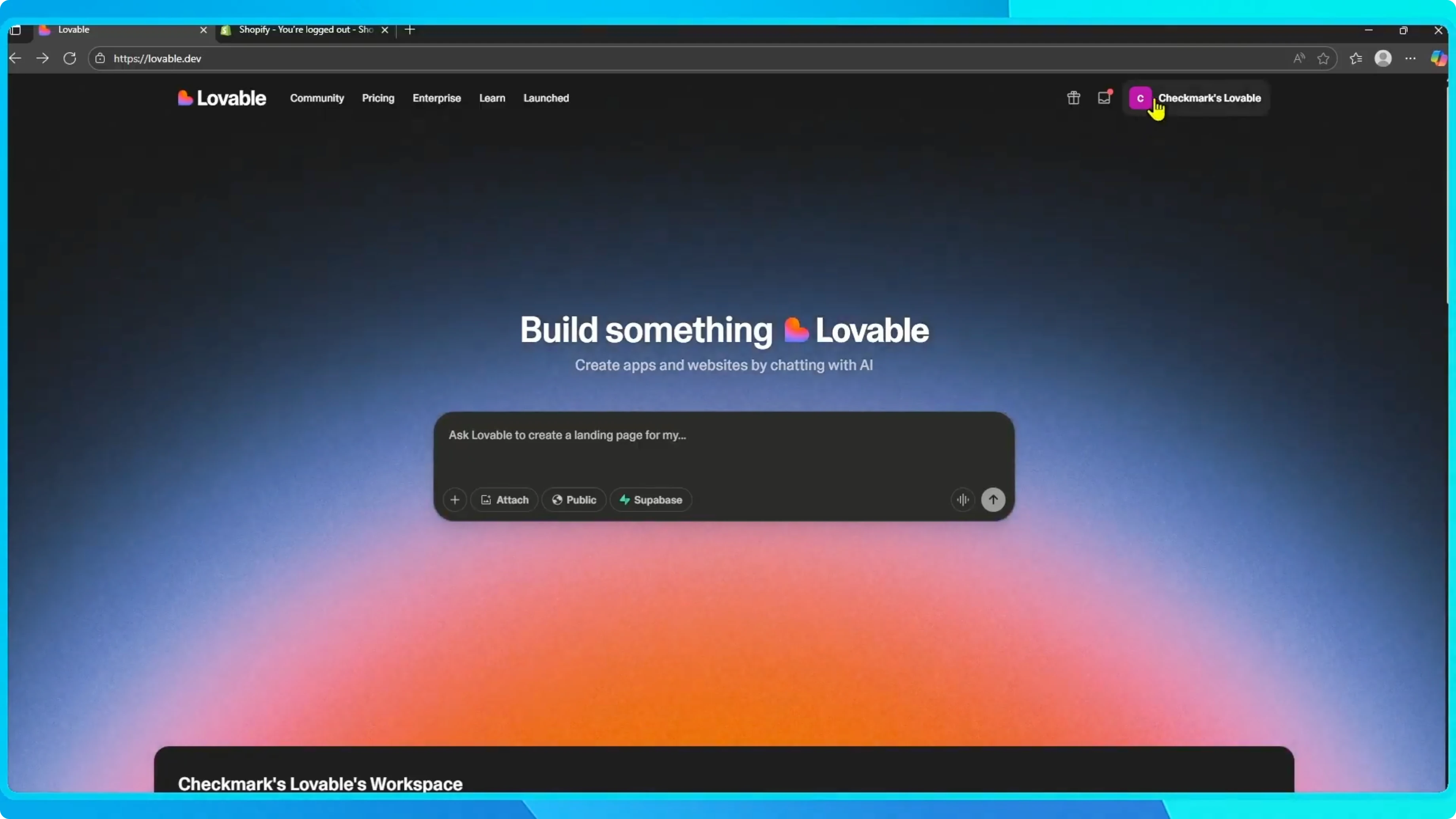This screenshot has height=819, width=1456.
Task: Click the "Checkmark's Lovable's Workspace" heading
Action: pyautogui.click(x=320, y=784)
